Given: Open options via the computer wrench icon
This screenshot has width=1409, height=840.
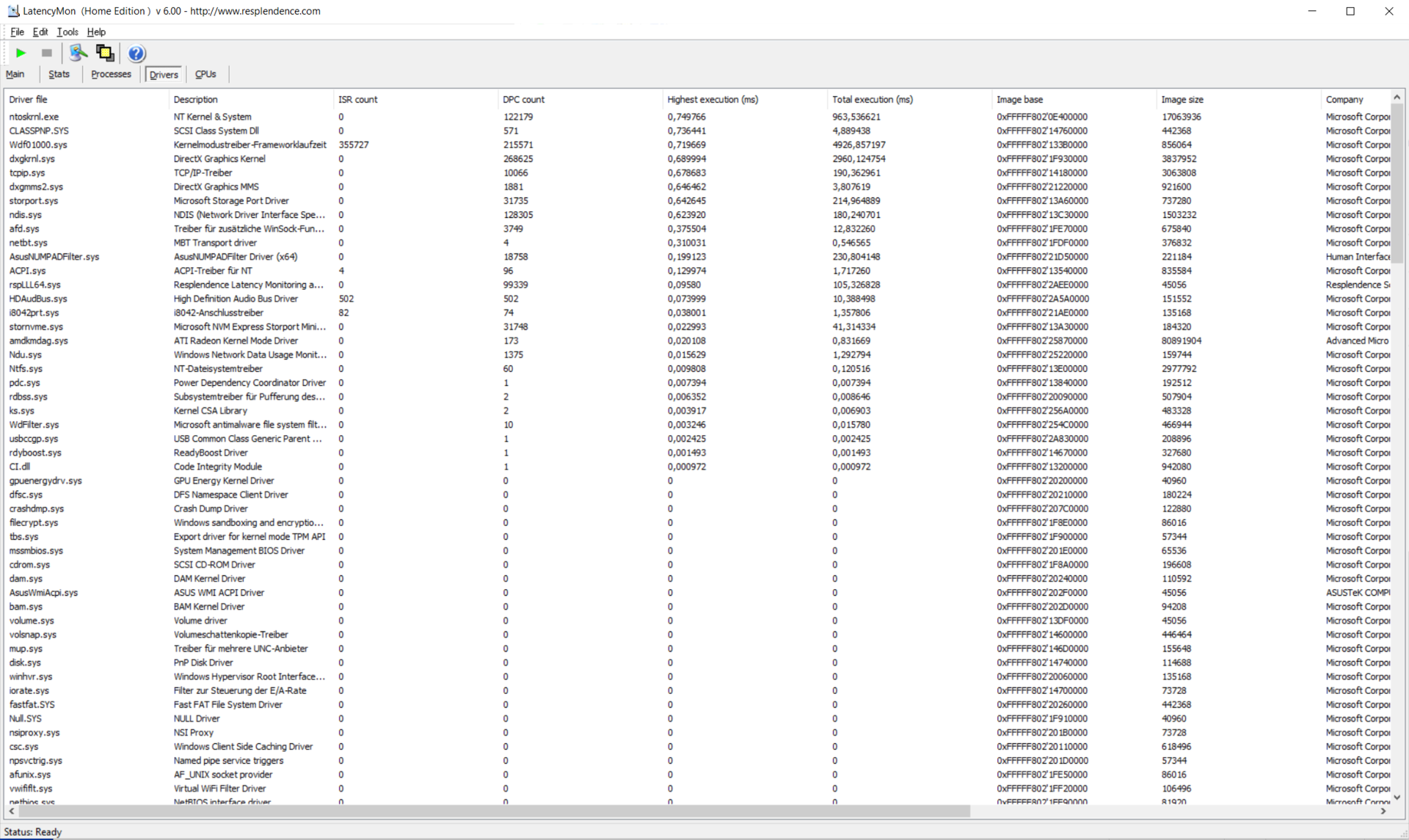Looking at the screenshot, I should (x=78, y=53).
